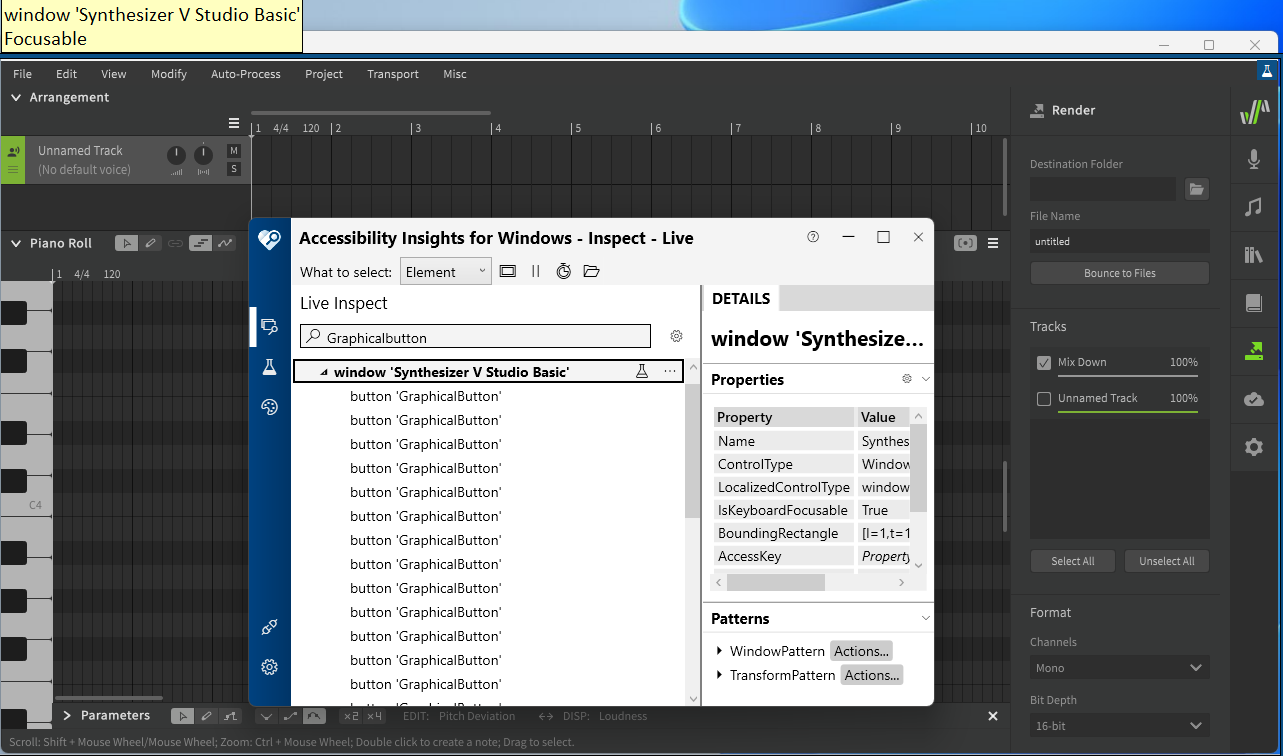Expand the Parameters panel
This screenshot has width=1283, height=756.
point(67,716)
